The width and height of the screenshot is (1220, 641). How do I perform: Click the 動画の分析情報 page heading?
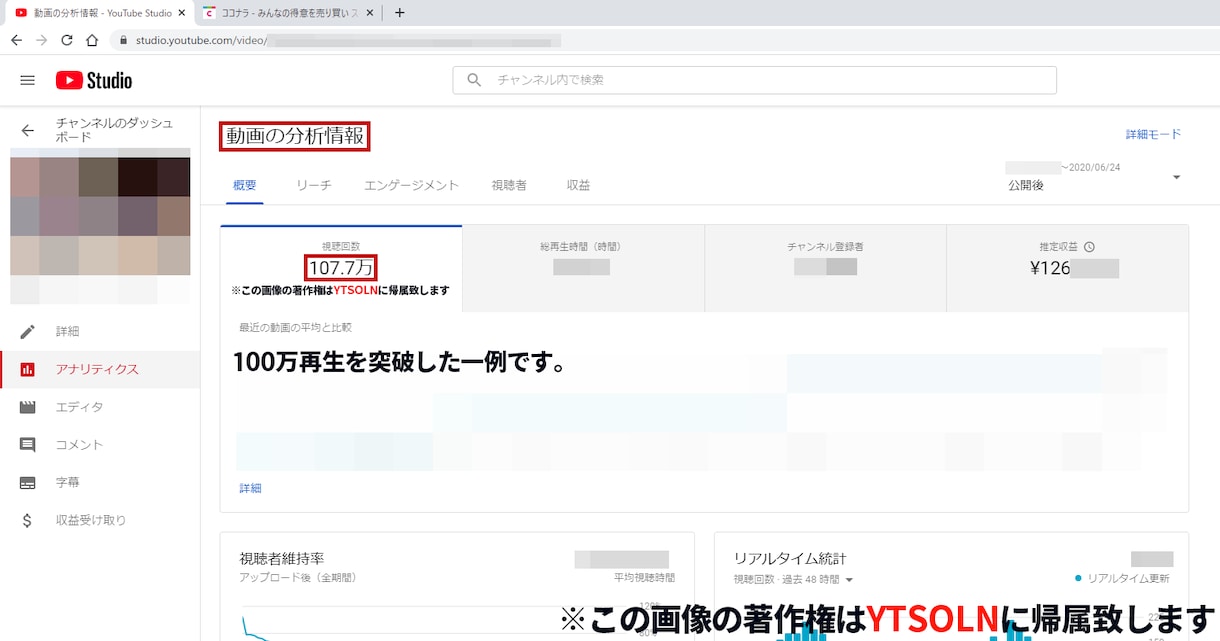pos(295,136)
